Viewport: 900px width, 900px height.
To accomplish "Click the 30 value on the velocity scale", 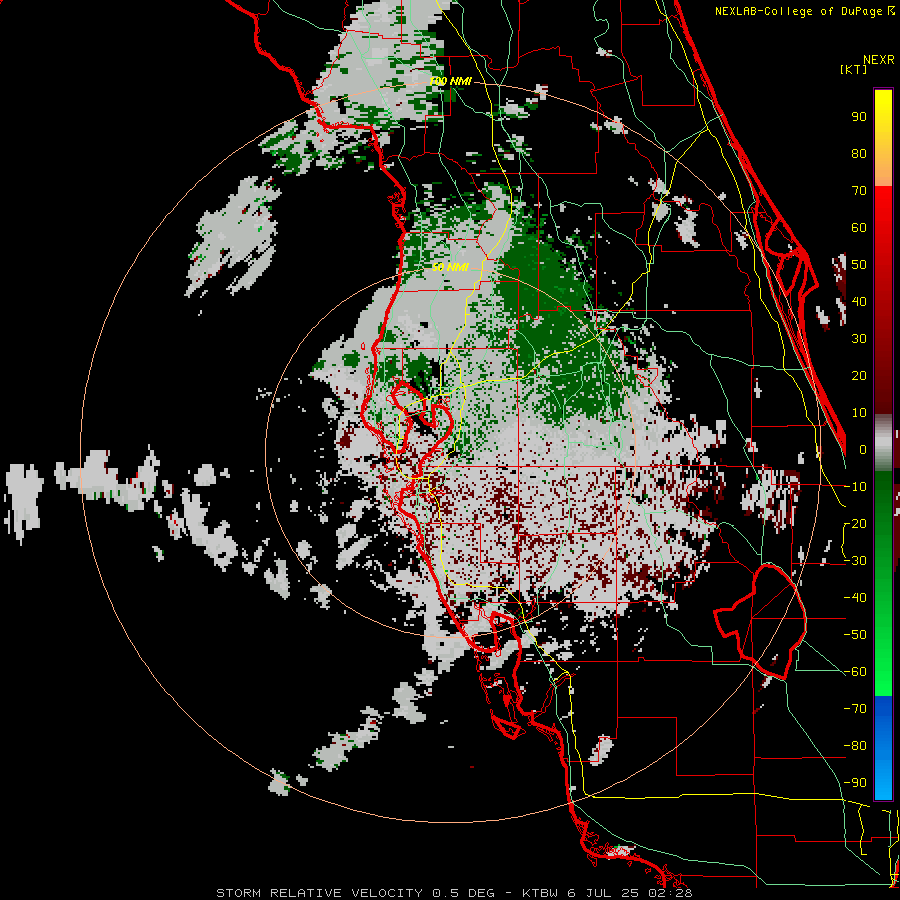I will click(859, 339).
